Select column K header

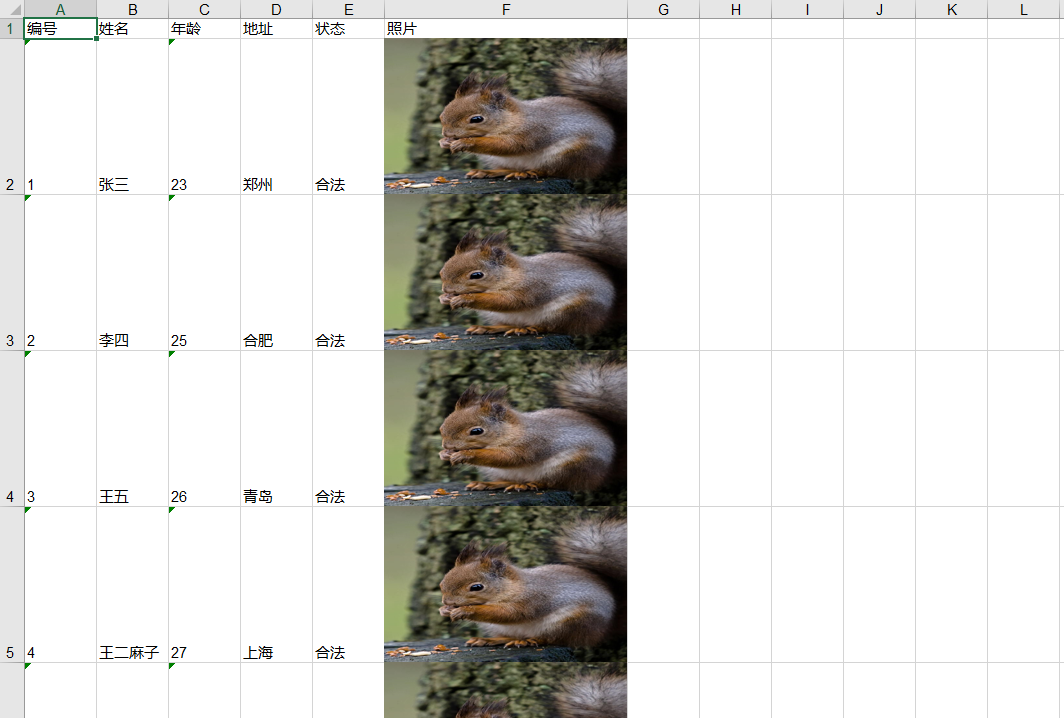coord(951,9)
